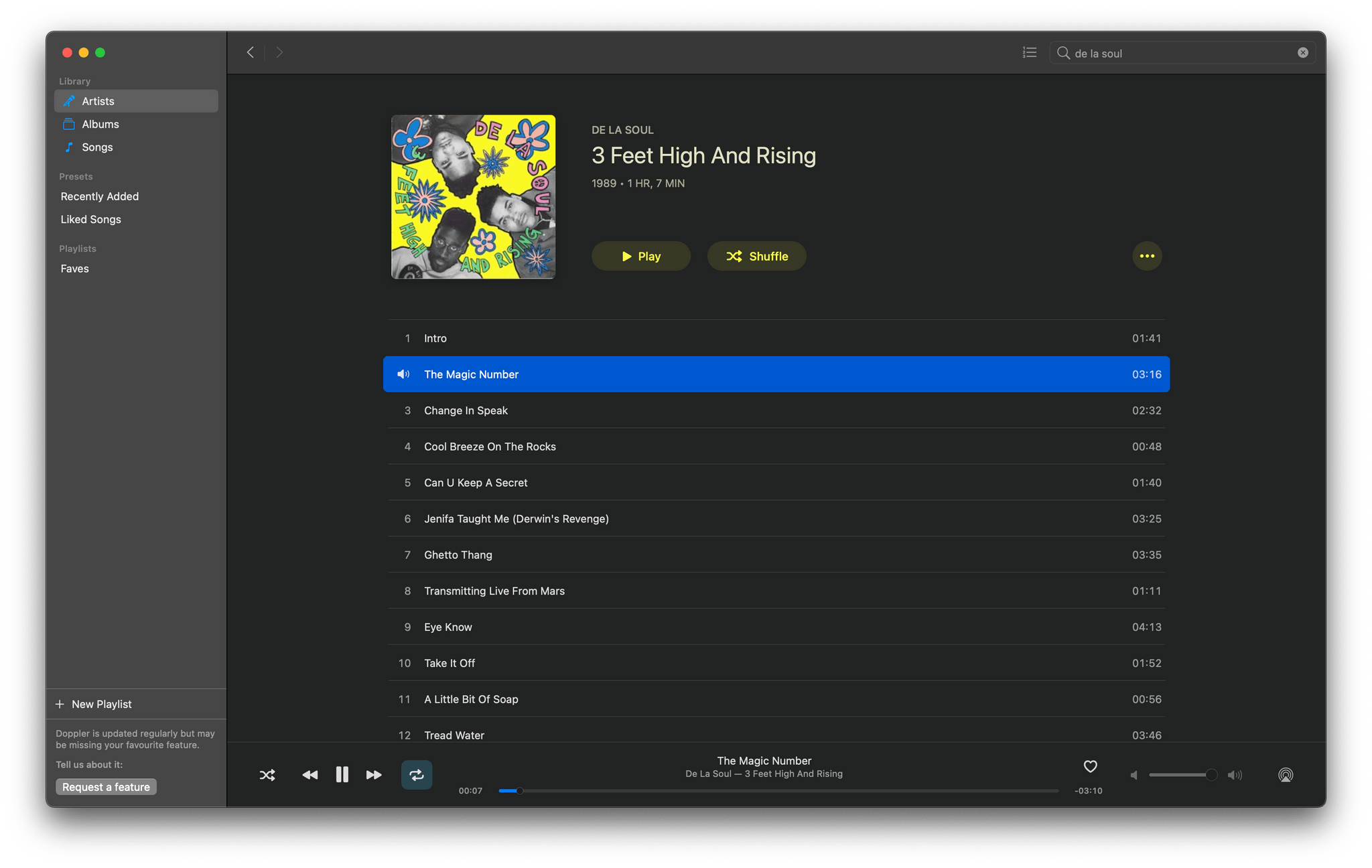Screen dimensions: 1372x868
Task: Toggle shuffle mode with Shuffle button
Action: pyautogui.click(x=756, y=256)
